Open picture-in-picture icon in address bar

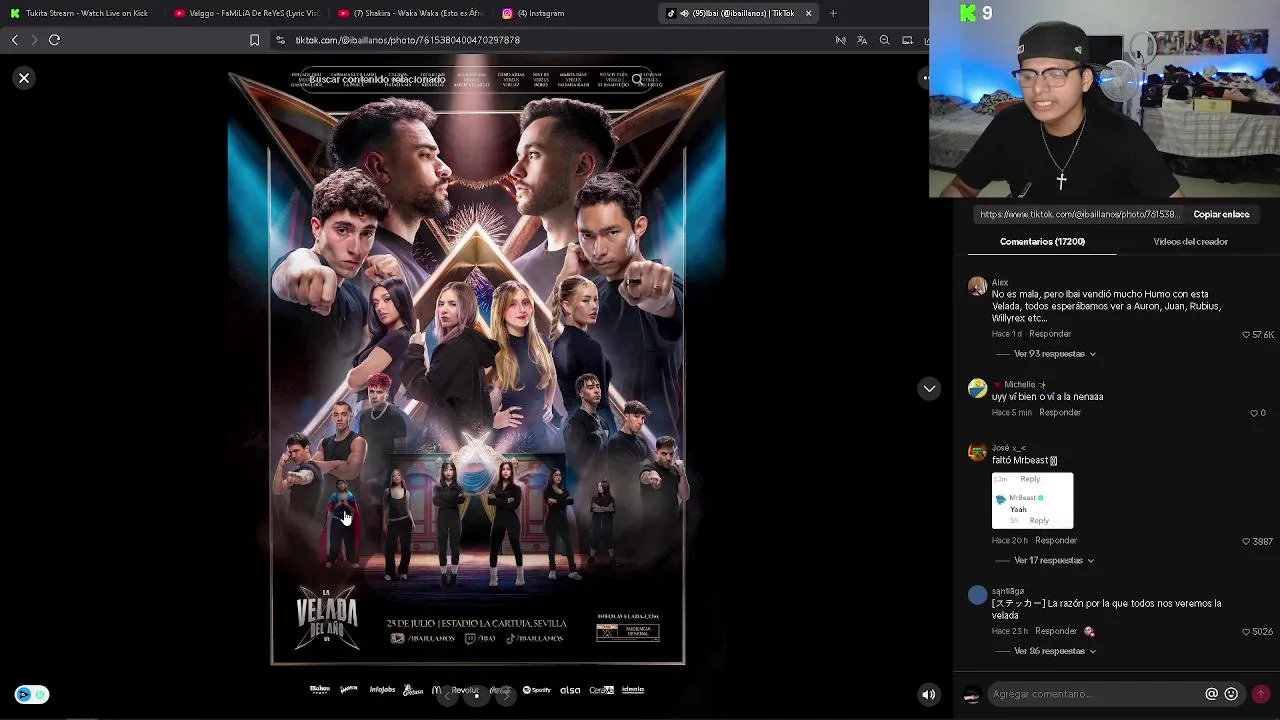(x=907, y=40)
